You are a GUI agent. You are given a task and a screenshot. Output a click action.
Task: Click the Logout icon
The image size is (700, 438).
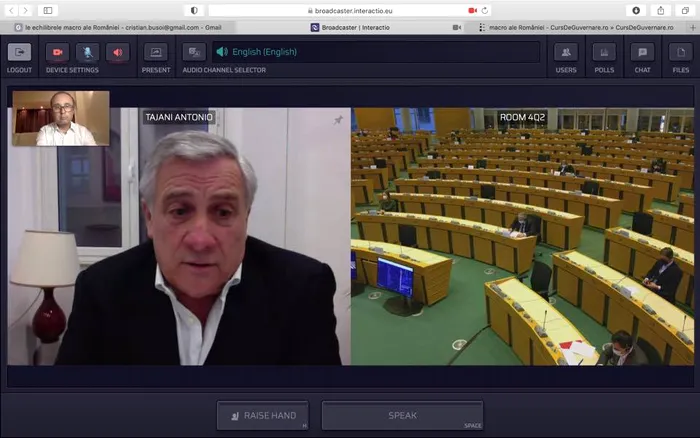point(19,52)
